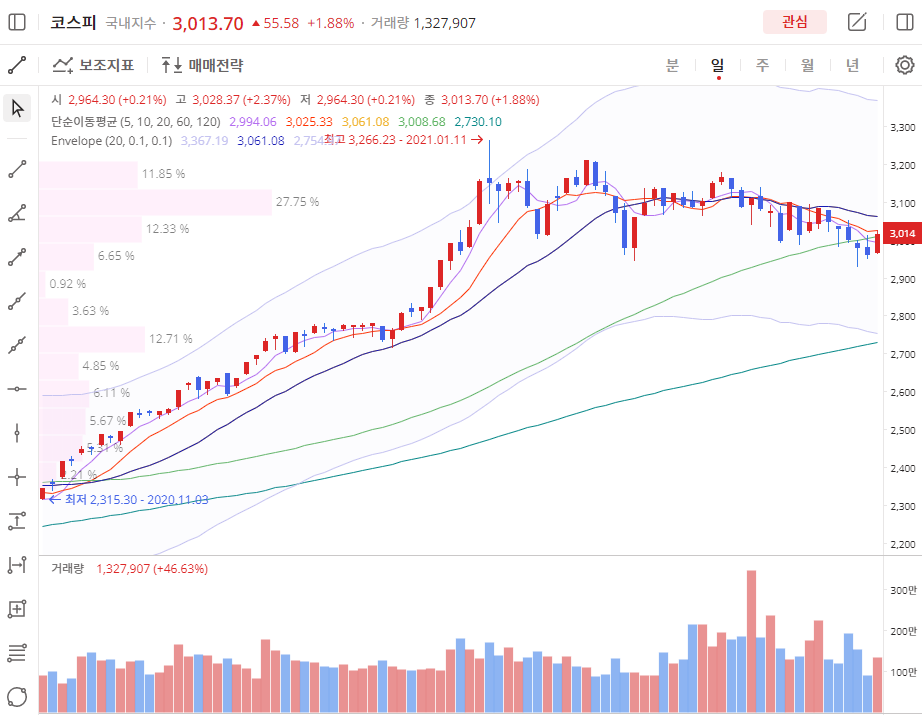Screen dimensions: 922x715
Task: Switch to 일 daily chart
Action: [717, 65]
